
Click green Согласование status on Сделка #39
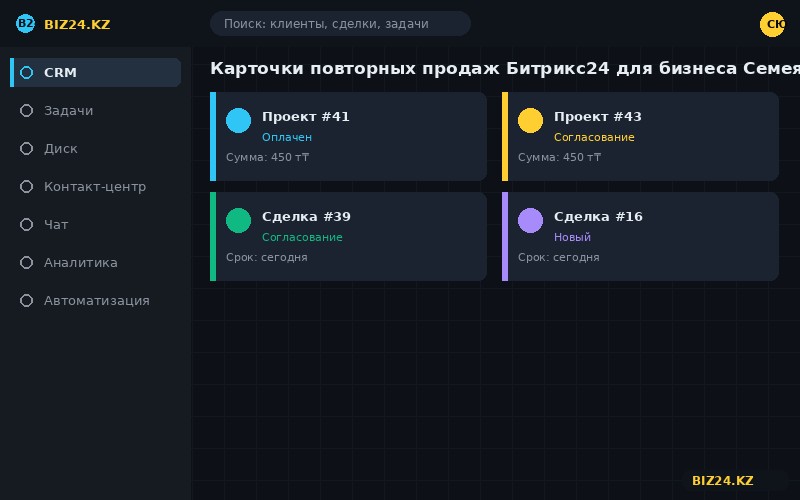(x=302, y=237)
